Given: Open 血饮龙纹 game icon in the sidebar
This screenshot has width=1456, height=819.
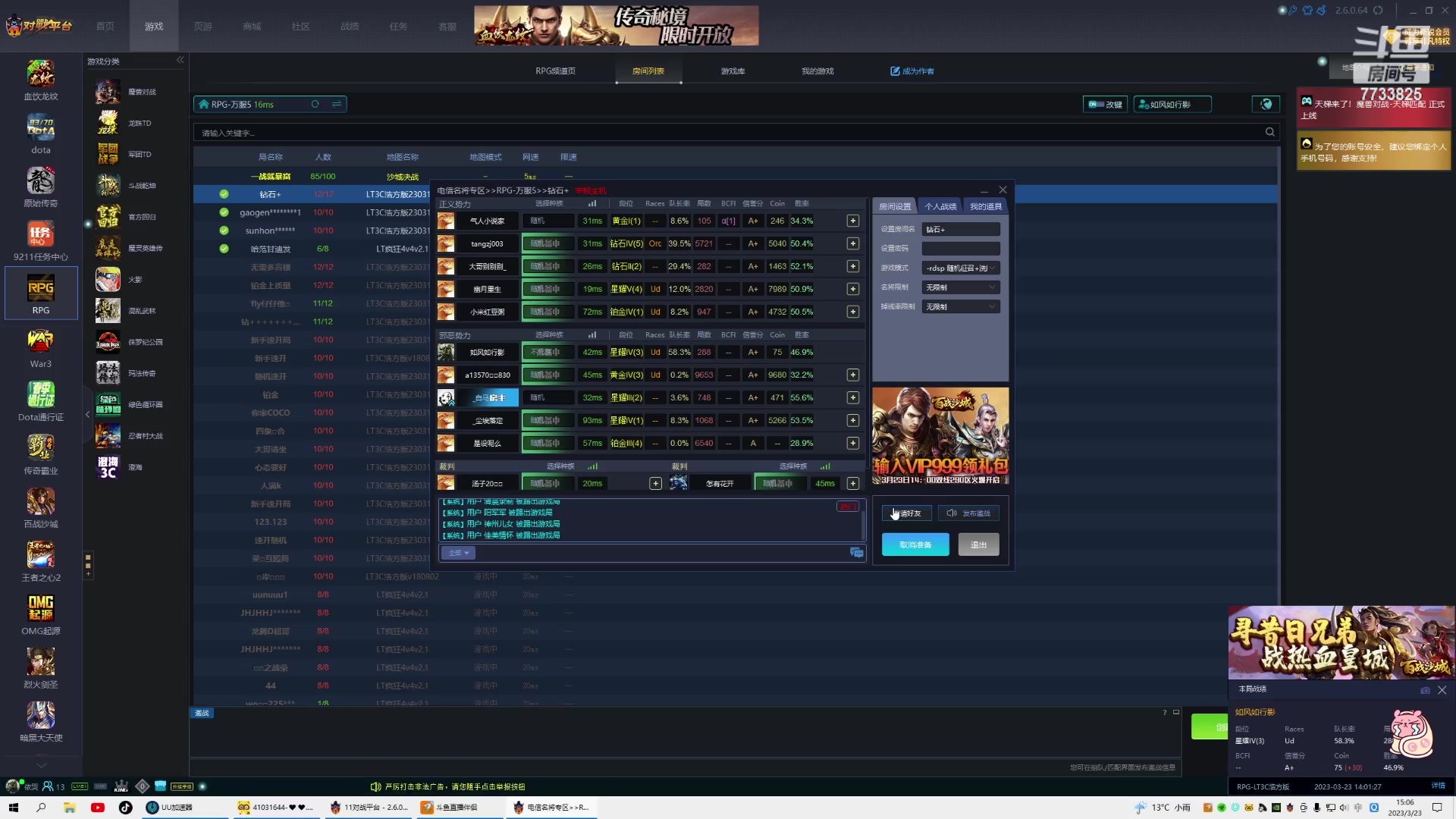Looking at the screenshot, I should (x=41, y=81).
